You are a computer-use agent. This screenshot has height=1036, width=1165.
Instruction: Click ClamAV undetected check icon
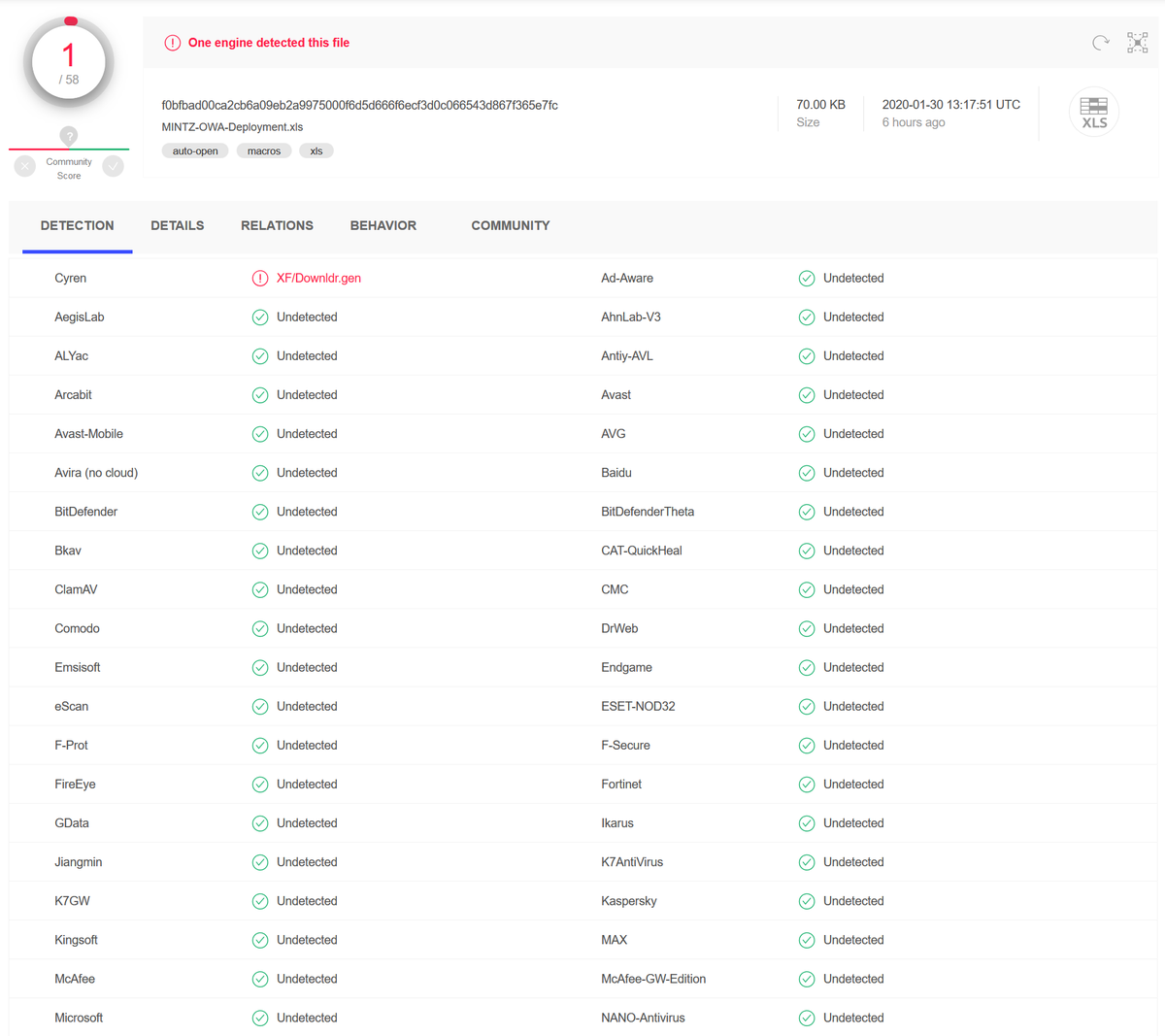tap(260, 589)
